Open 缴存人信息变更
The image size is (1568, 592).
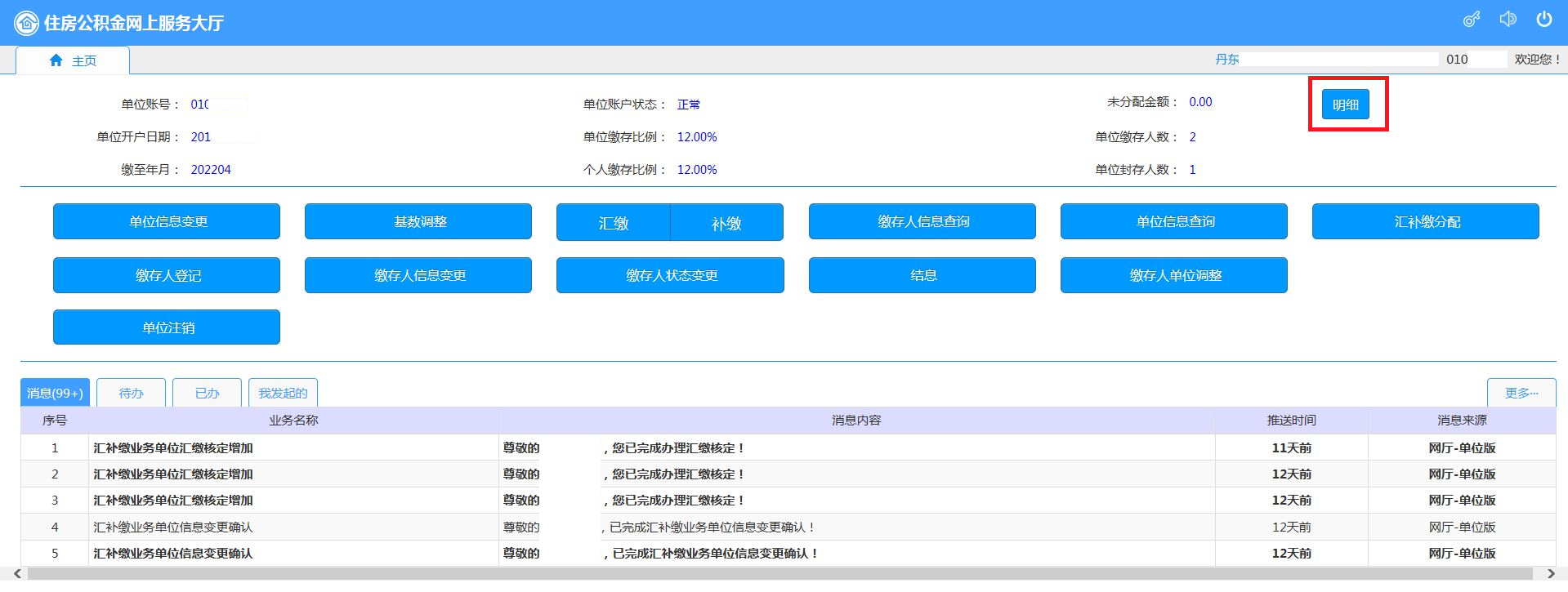(x=418, y=275)
